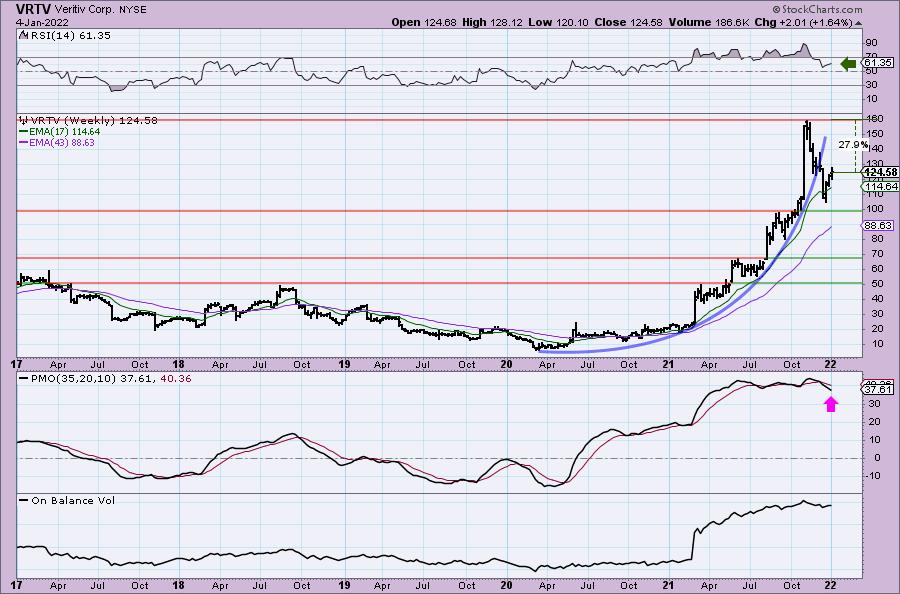Click the 61.35 RSI value tag
This screenshot has height=594, width=900.
(x=878, y=63)
